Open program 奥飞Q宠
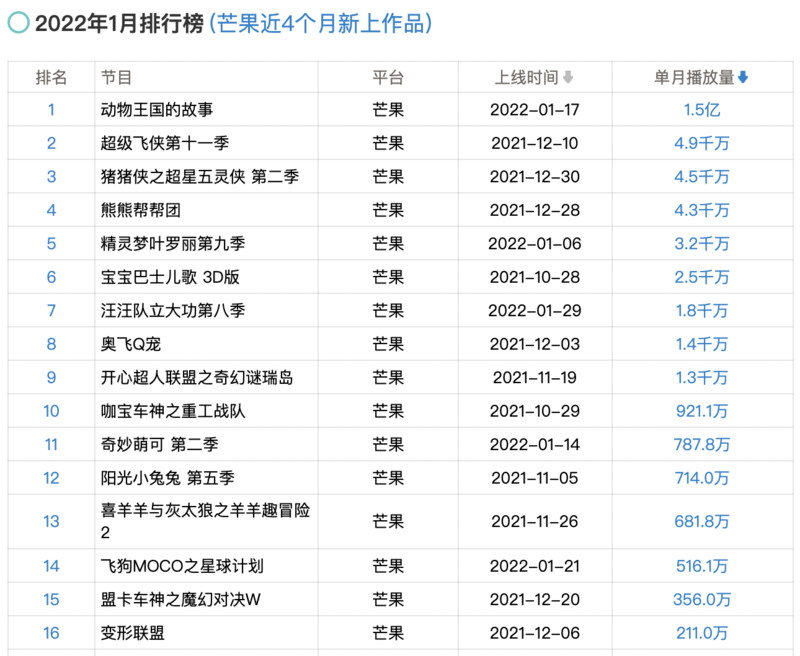 coord(131,344)
